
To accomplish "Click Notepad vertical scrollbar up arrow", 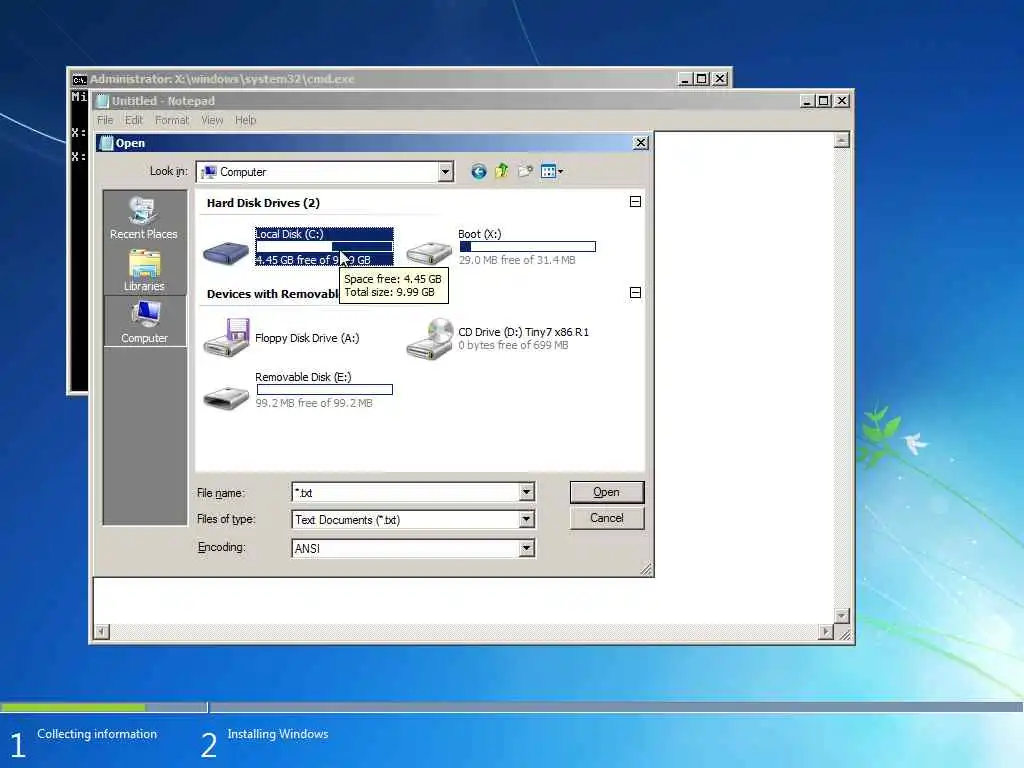I will pyautogui.click(x=842, y=140).
